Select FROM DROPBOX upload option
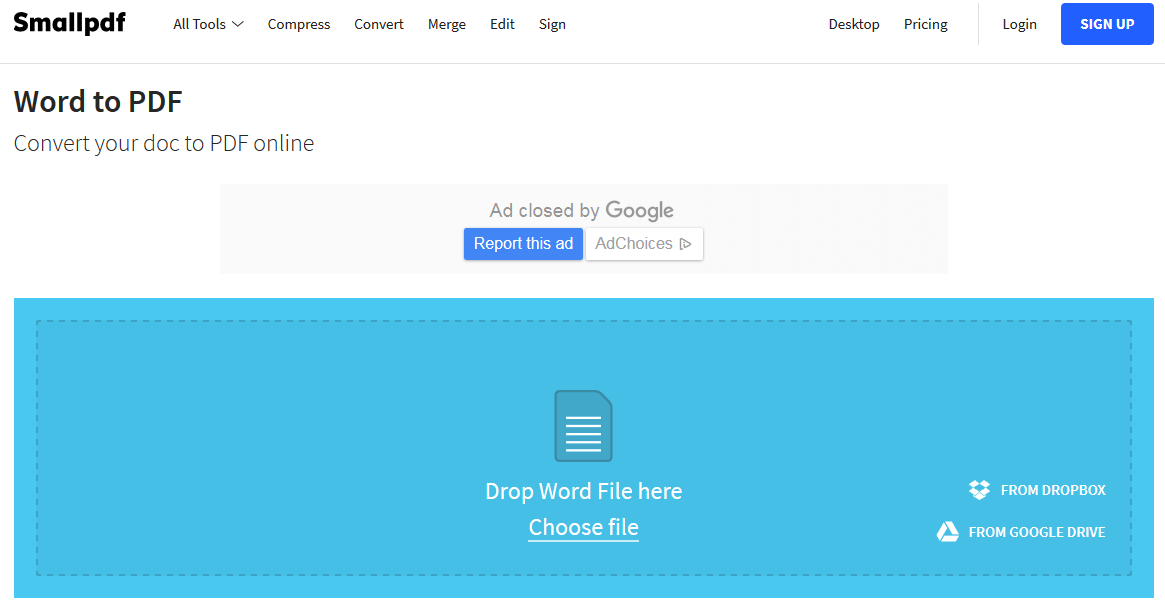Screen dimensions: 1165x608 coord(1037,490)
